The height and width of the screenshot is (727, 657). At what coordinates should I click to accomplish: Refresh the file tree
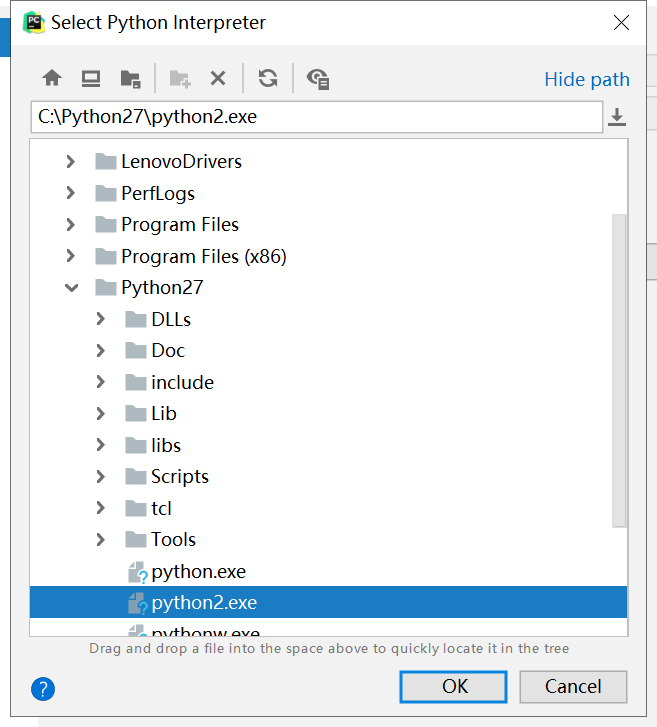point(268,78)
